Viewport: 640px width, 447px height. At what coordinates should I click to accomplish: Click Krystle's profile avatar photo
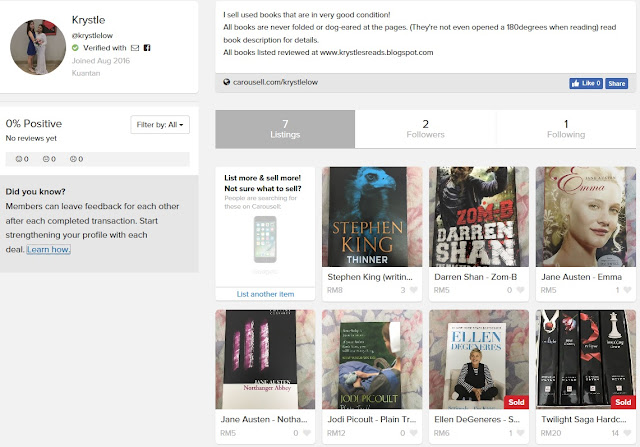tap(38, 47)
